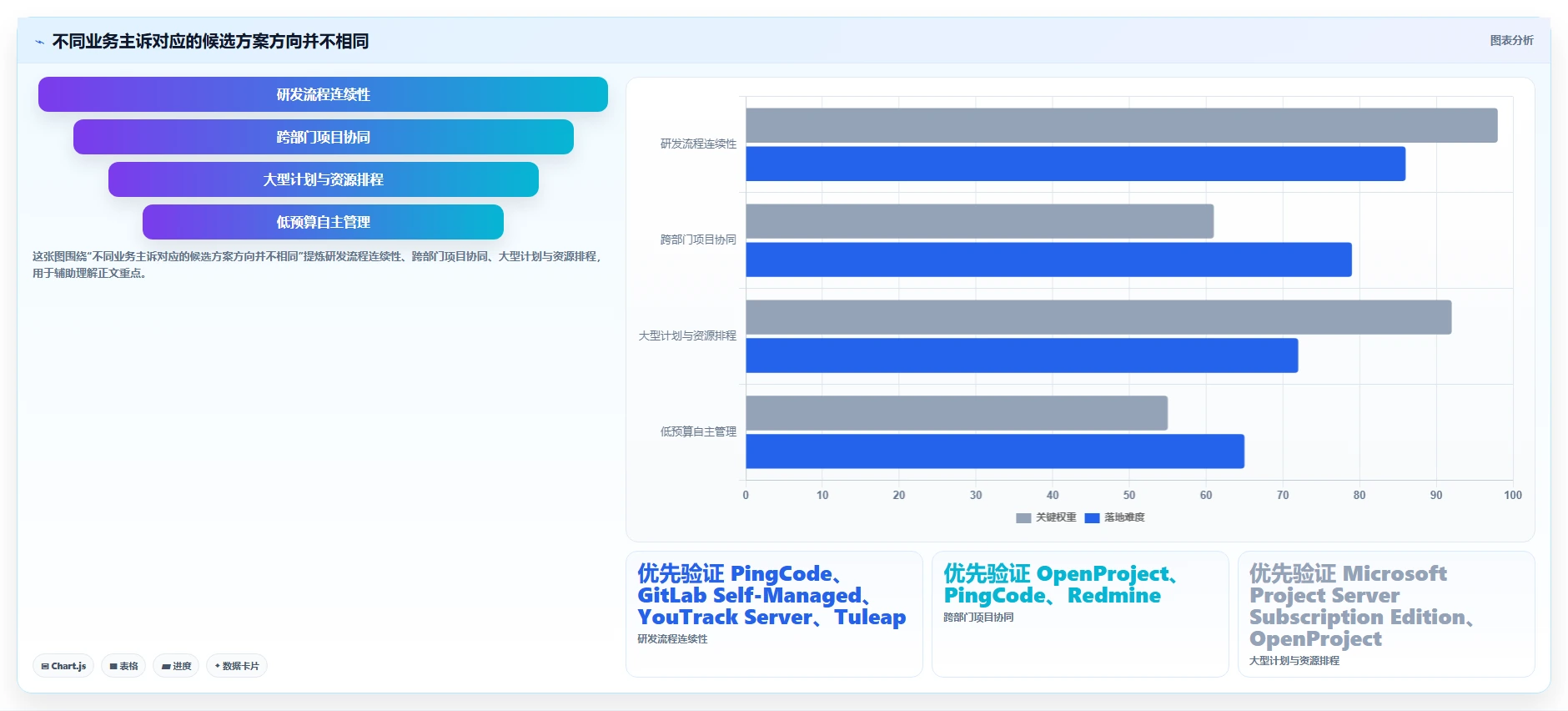Select the 跨部门项目协同 funnel bar
Viewport: 1568px width, 711px height.
pyautogui.click(x=323, y=137)
